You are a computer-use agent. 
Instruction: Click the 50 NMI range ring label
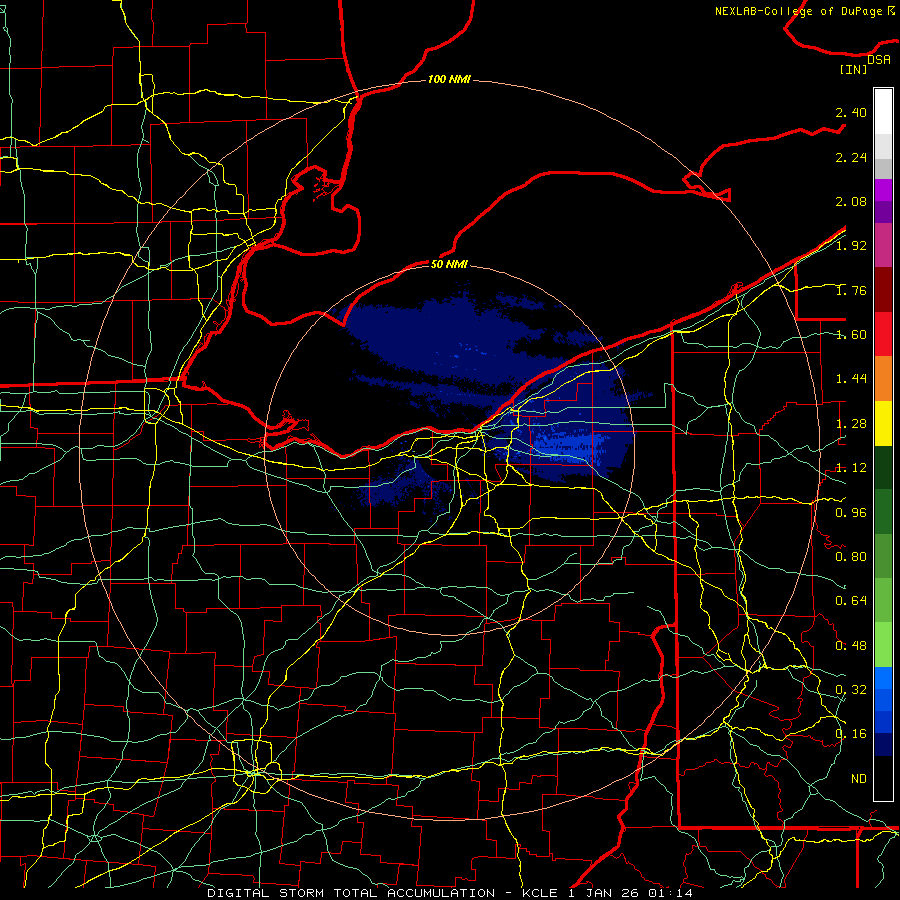pos(449,264)
